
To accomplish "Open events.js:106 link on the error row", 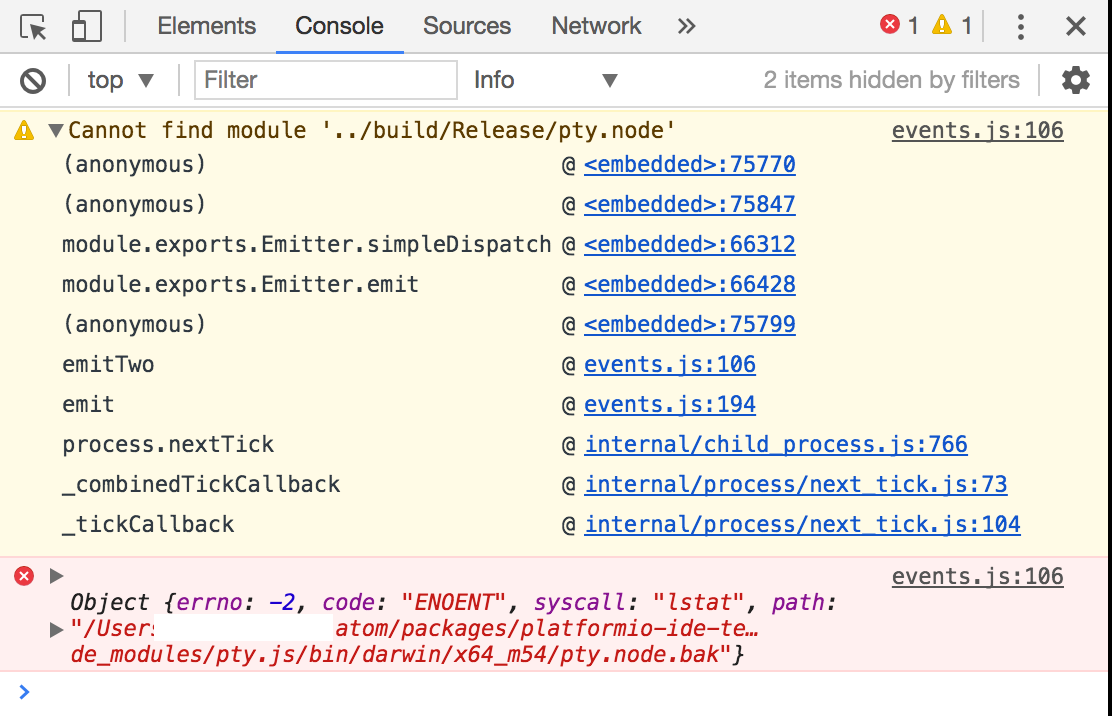I will tap(977, 576).
